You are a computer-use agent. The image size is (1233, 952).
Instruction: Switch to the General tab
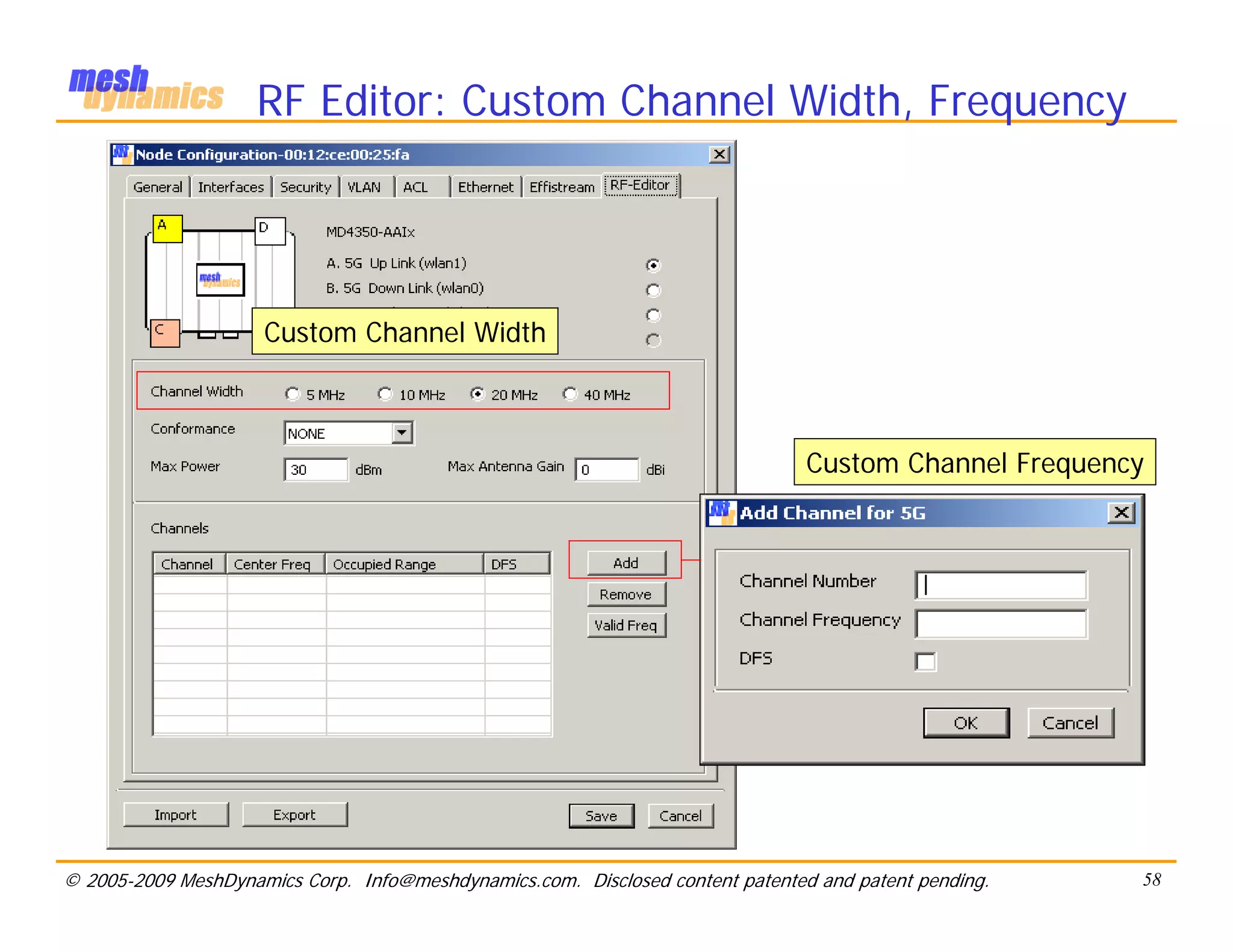158,187
